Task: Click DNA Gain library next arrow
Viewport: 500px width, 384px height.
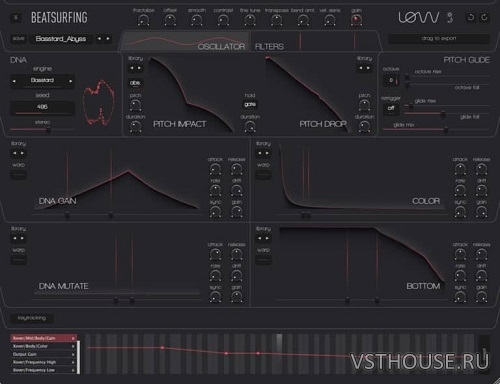Action: pos(23,153)
